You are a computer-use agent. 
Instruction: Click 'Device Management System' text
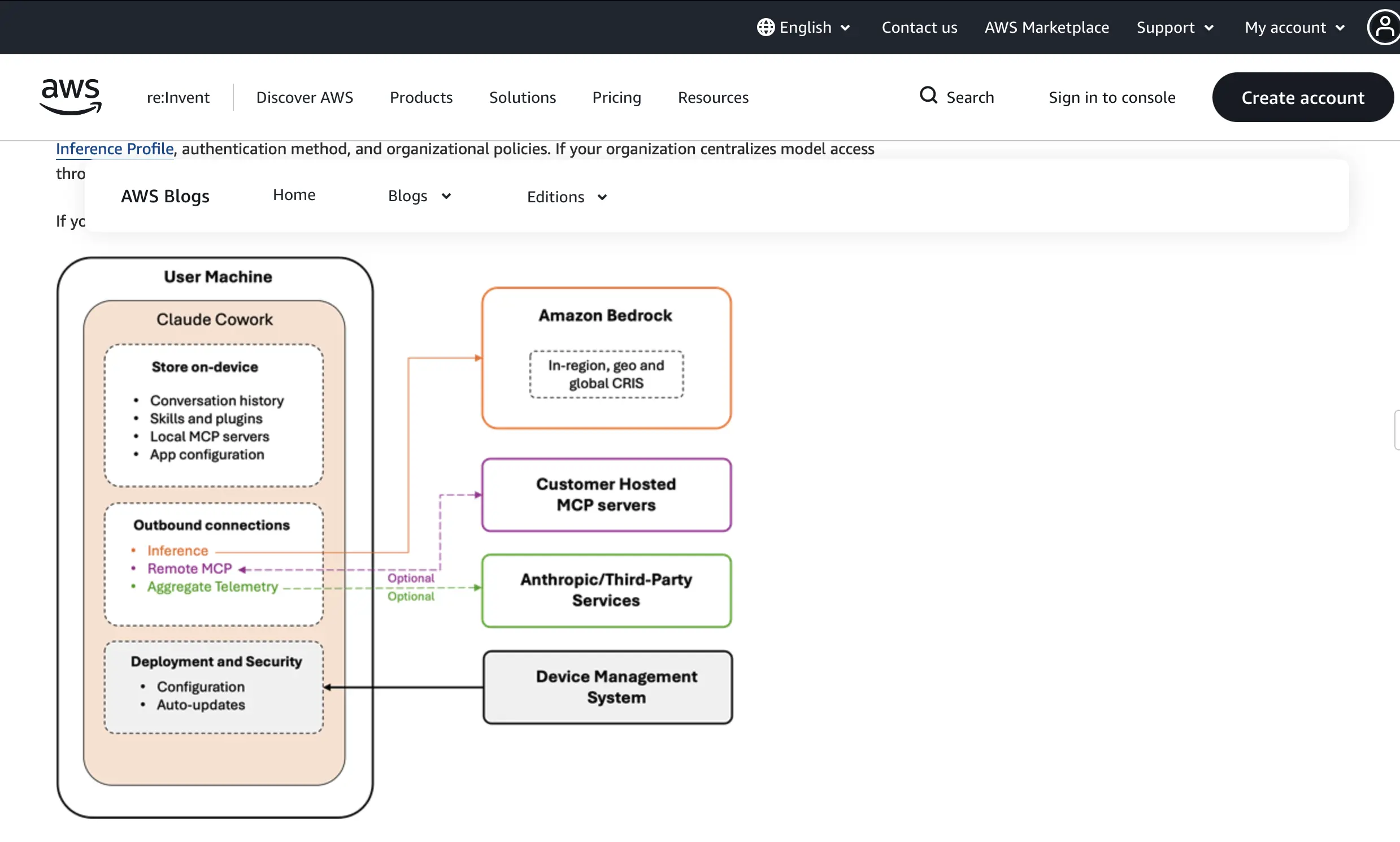pyautogui.click(x=616, y=687)
